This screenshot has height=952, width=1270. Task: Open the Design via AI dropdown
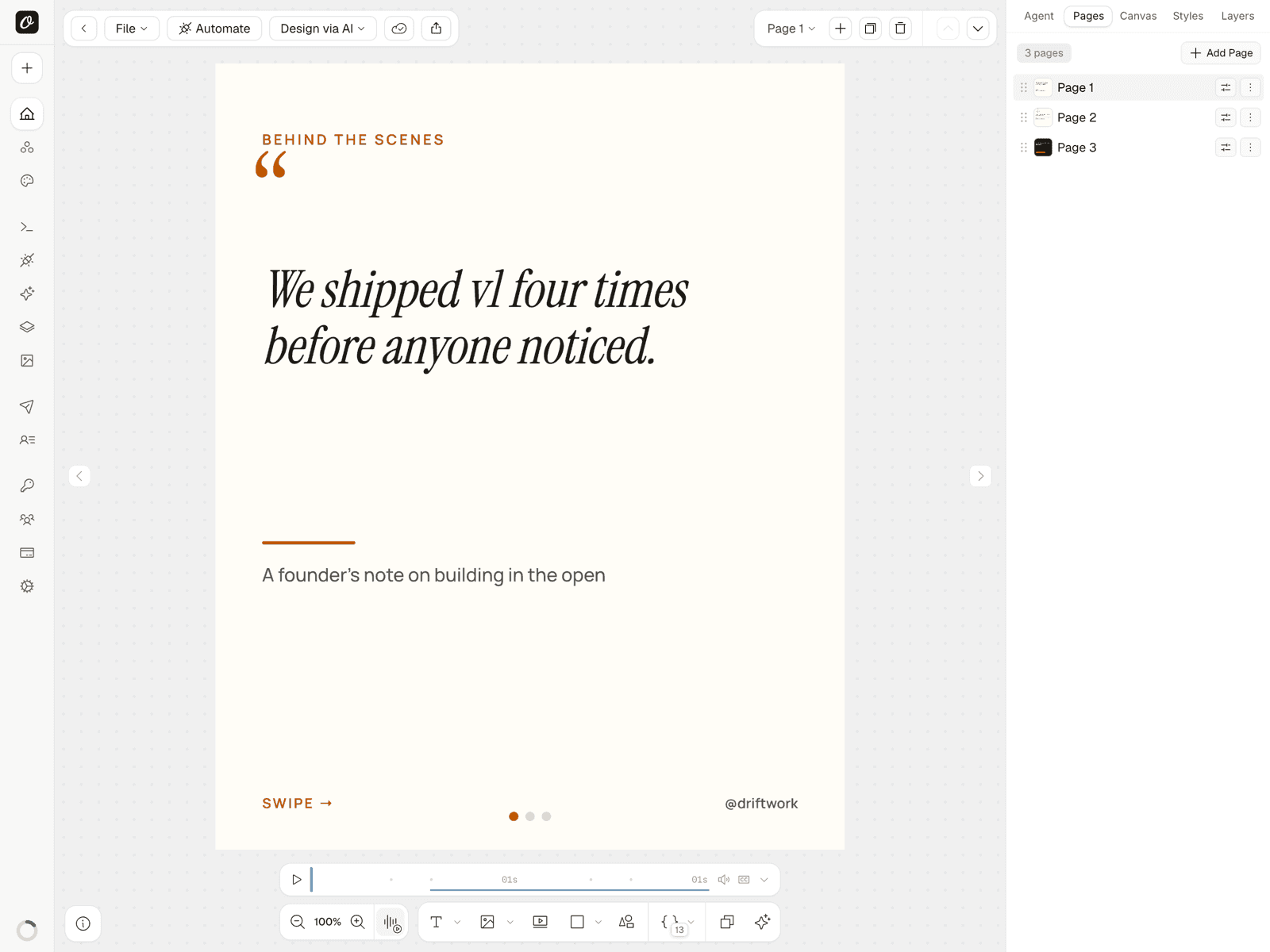[323, 29]
